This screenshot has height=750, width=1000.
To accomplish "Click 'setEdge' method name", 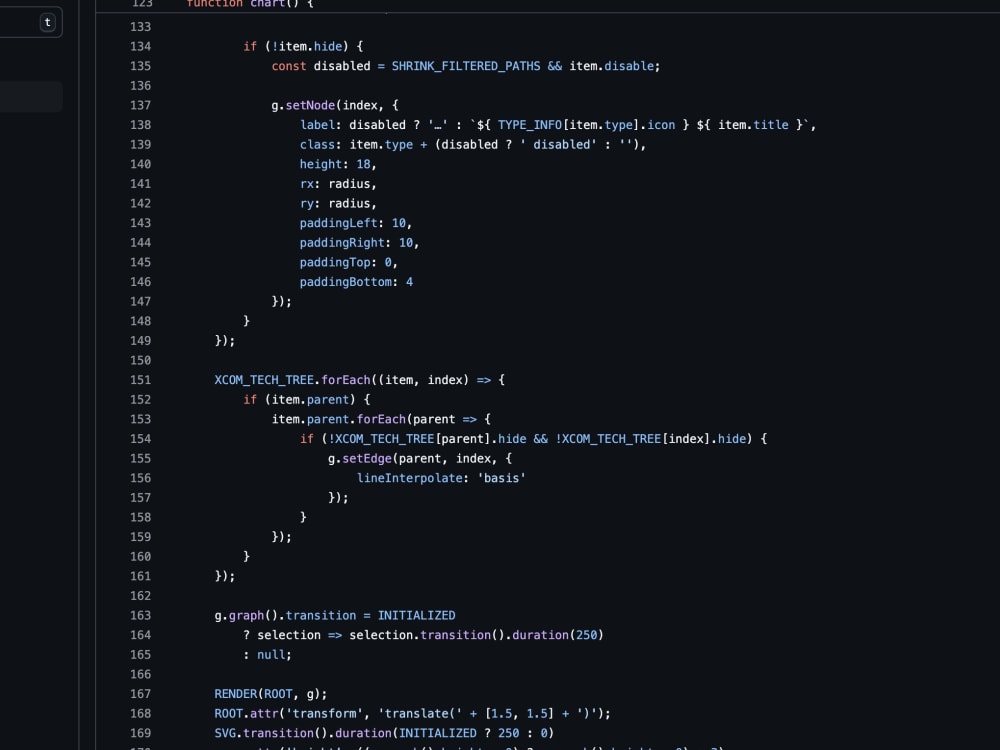I will 367,459.
